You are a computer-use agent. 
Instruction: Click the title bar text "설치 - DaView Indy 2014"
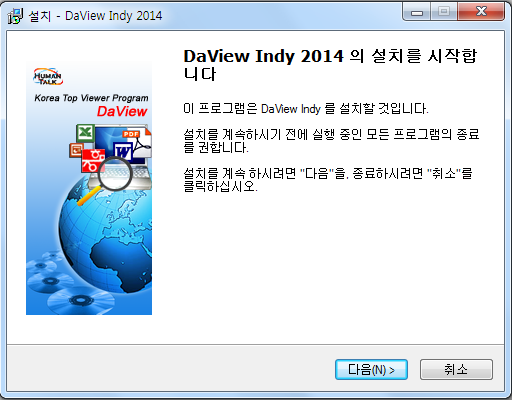pos(95,16)
